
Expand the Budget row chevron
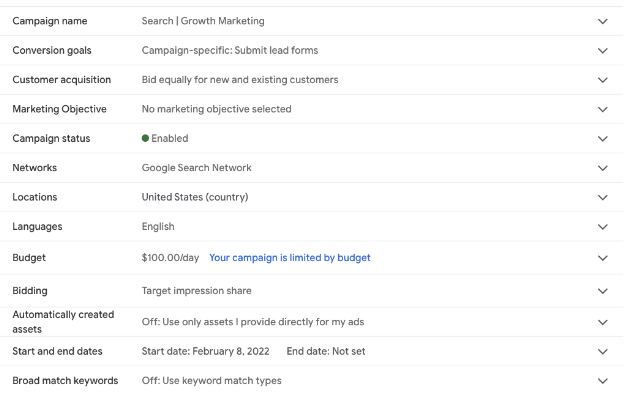click(602, 258)
